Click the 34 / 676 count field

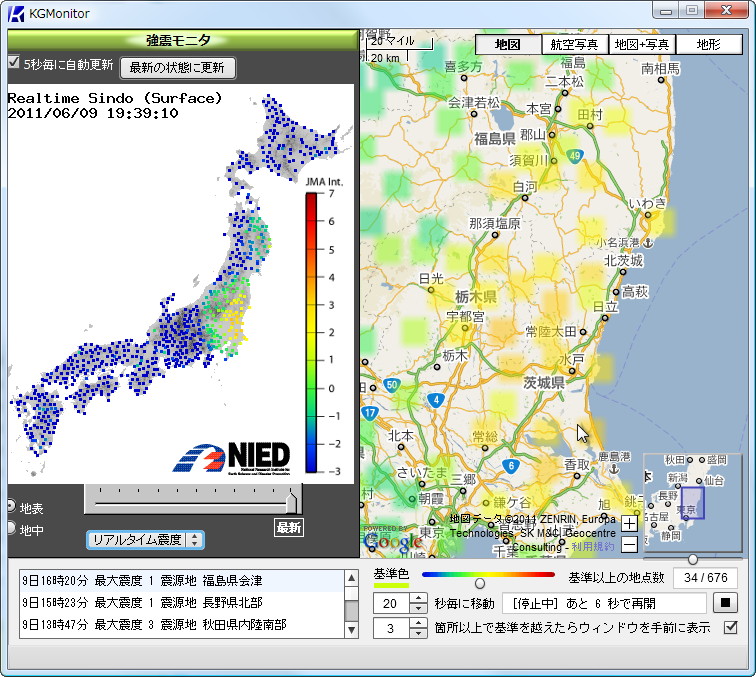[x=705, y=578]
